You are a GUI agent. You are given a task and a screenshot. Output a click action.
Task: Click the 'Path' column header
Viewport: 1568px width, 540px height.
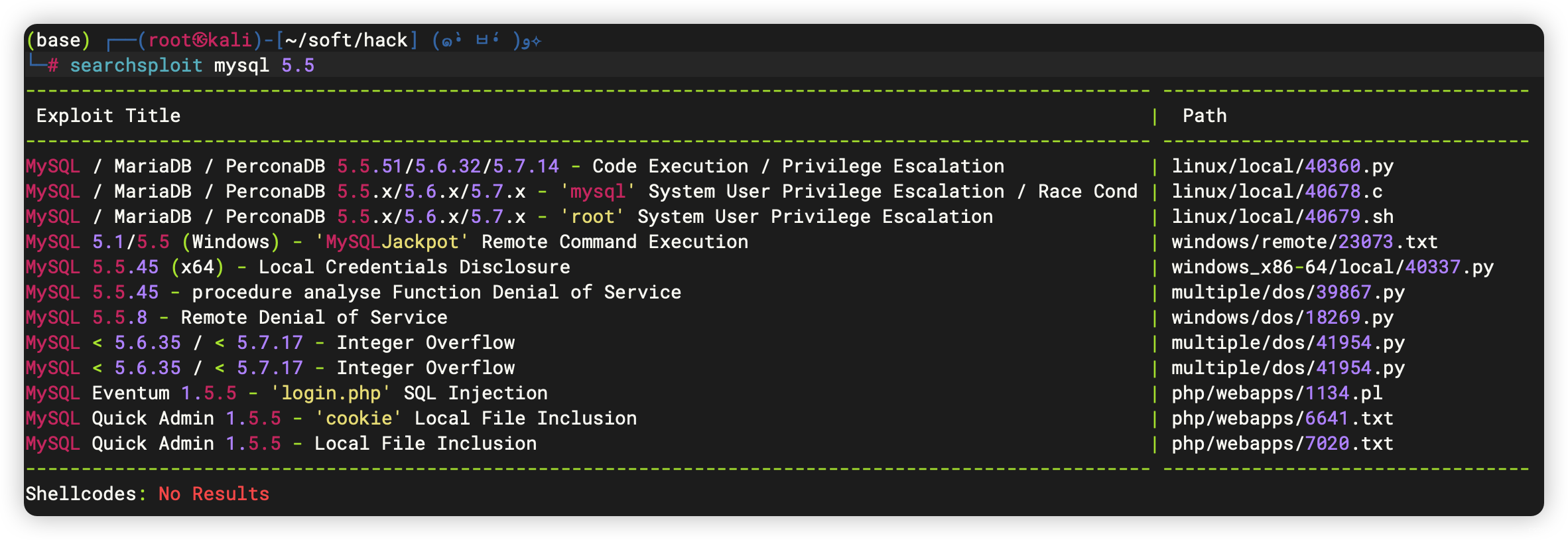point(1205,115)
